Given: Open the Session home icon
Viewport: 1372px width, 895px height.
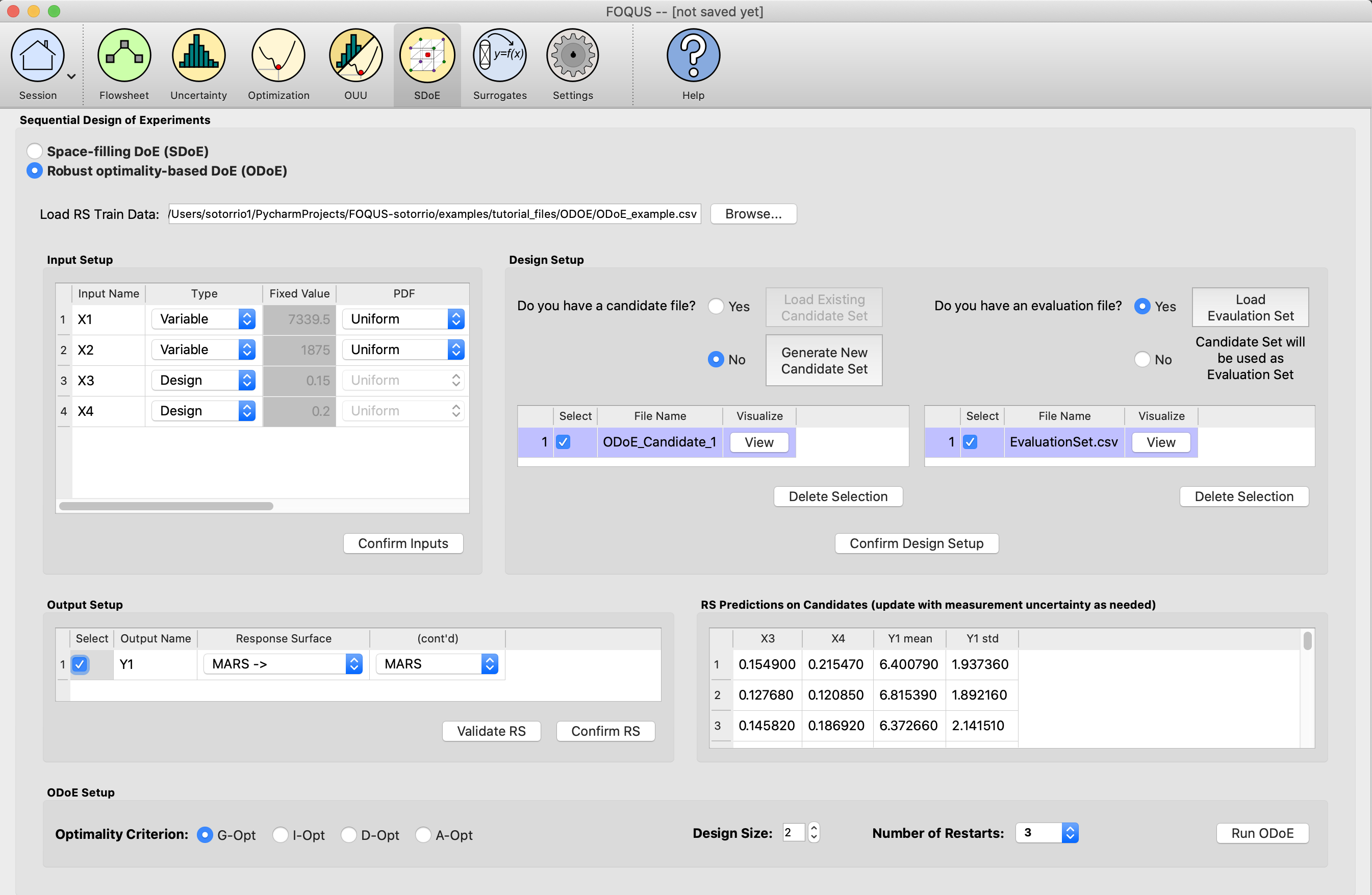Looking at the screenshot, I should [37, 56].
